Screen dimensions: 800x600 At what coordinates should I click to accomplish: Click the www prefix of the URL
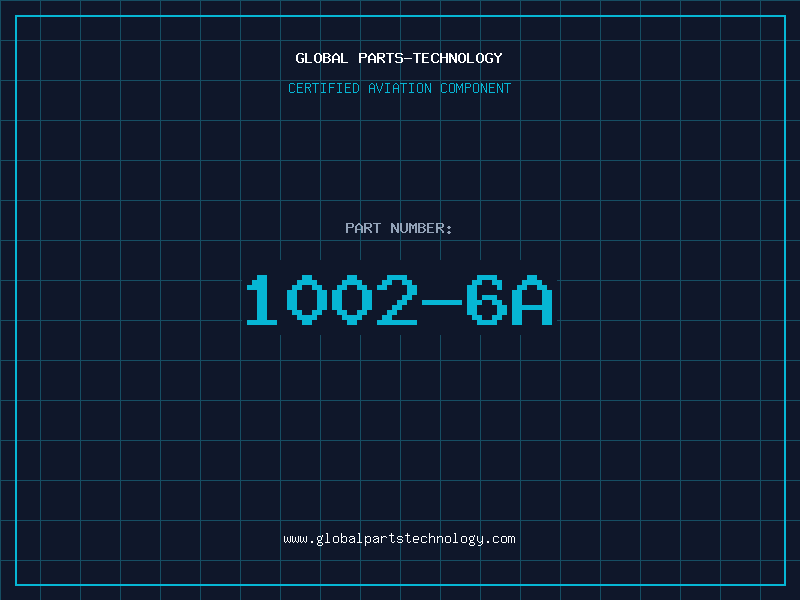[295, 539]
